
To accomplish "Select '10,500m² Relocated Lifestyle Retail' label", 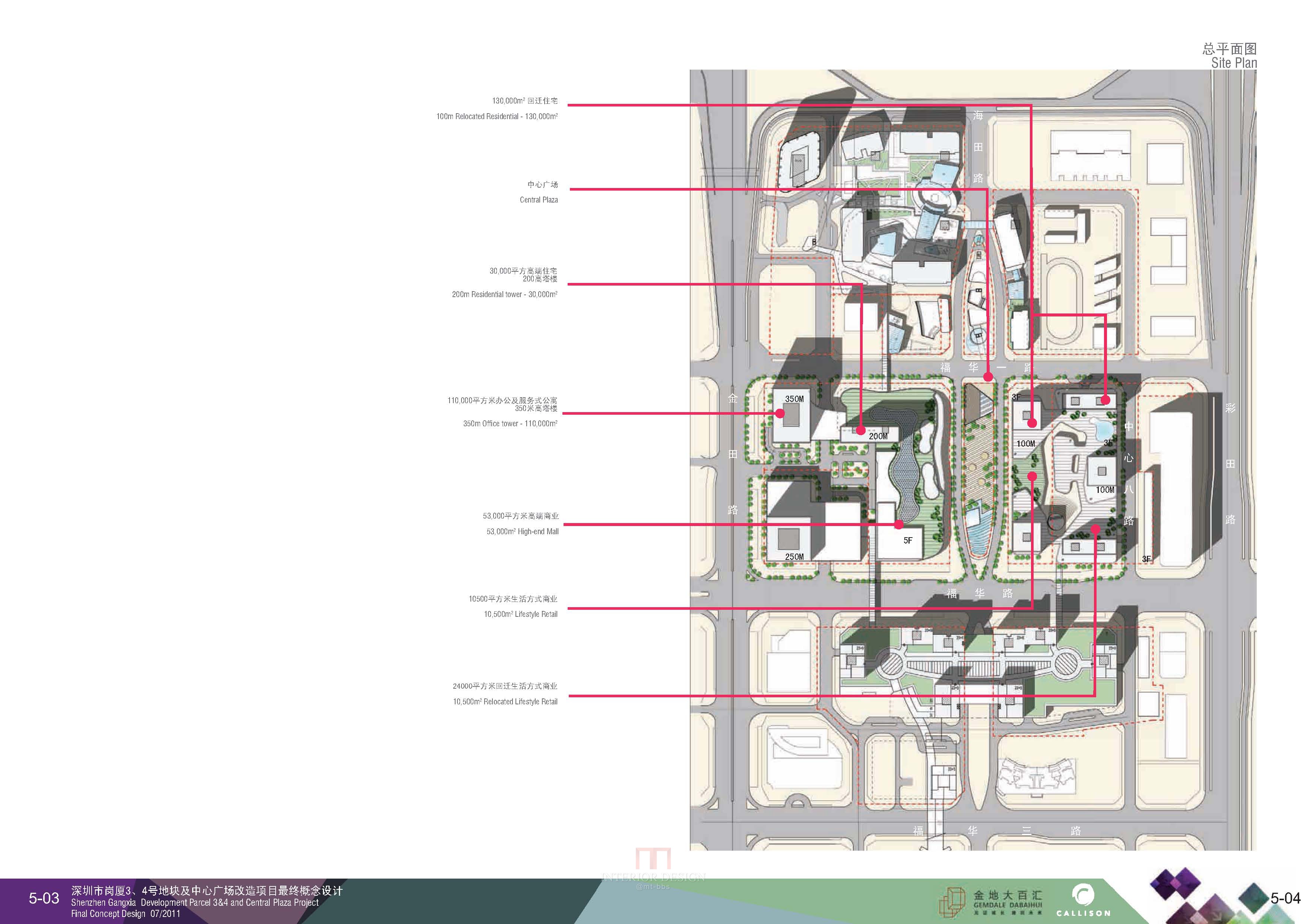I will [x=505, y=702].
